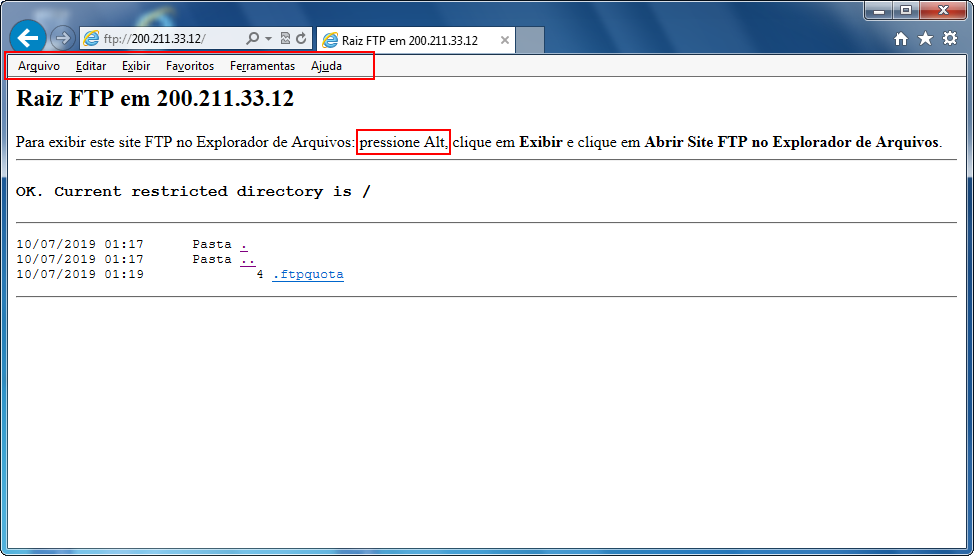This screenshot has height=556, width=974.
Task: Click the search magnifier in address bar
Action: coord(252,39)
